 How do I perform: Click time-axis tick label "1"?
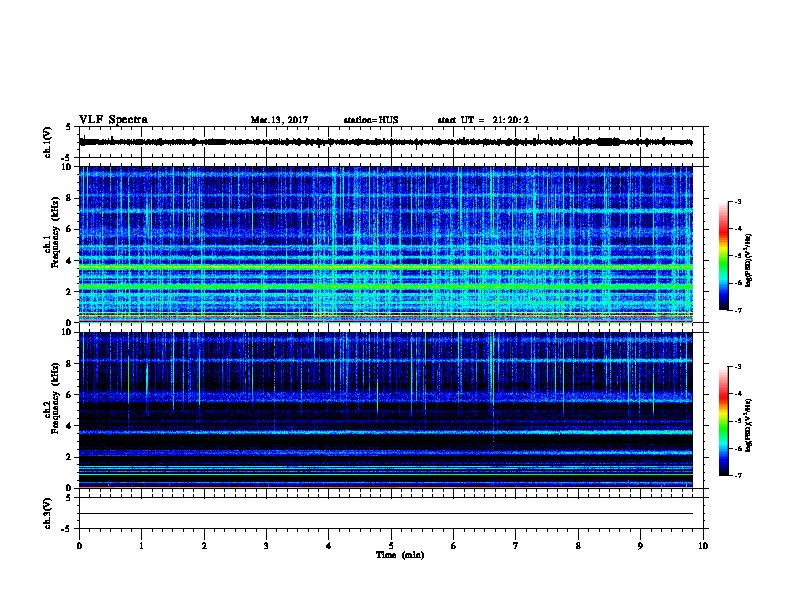point(141,545)
